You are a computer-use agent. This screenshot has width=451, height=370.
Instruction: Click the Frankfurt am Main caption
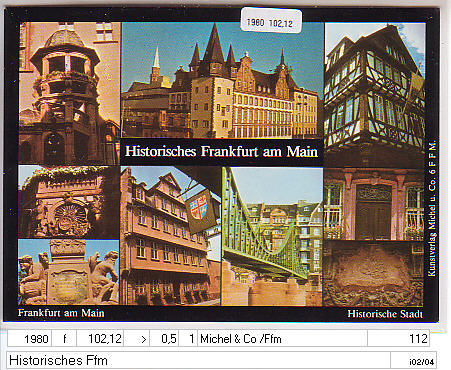61,313
